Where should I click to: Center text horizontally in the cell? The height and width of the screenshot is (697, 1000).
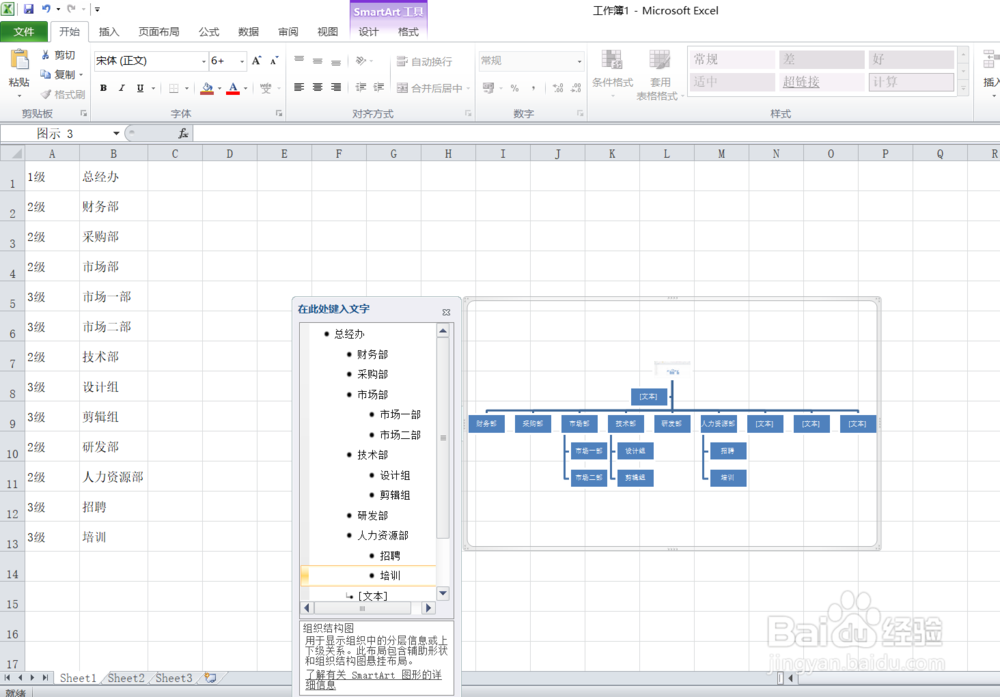(318, 87)
